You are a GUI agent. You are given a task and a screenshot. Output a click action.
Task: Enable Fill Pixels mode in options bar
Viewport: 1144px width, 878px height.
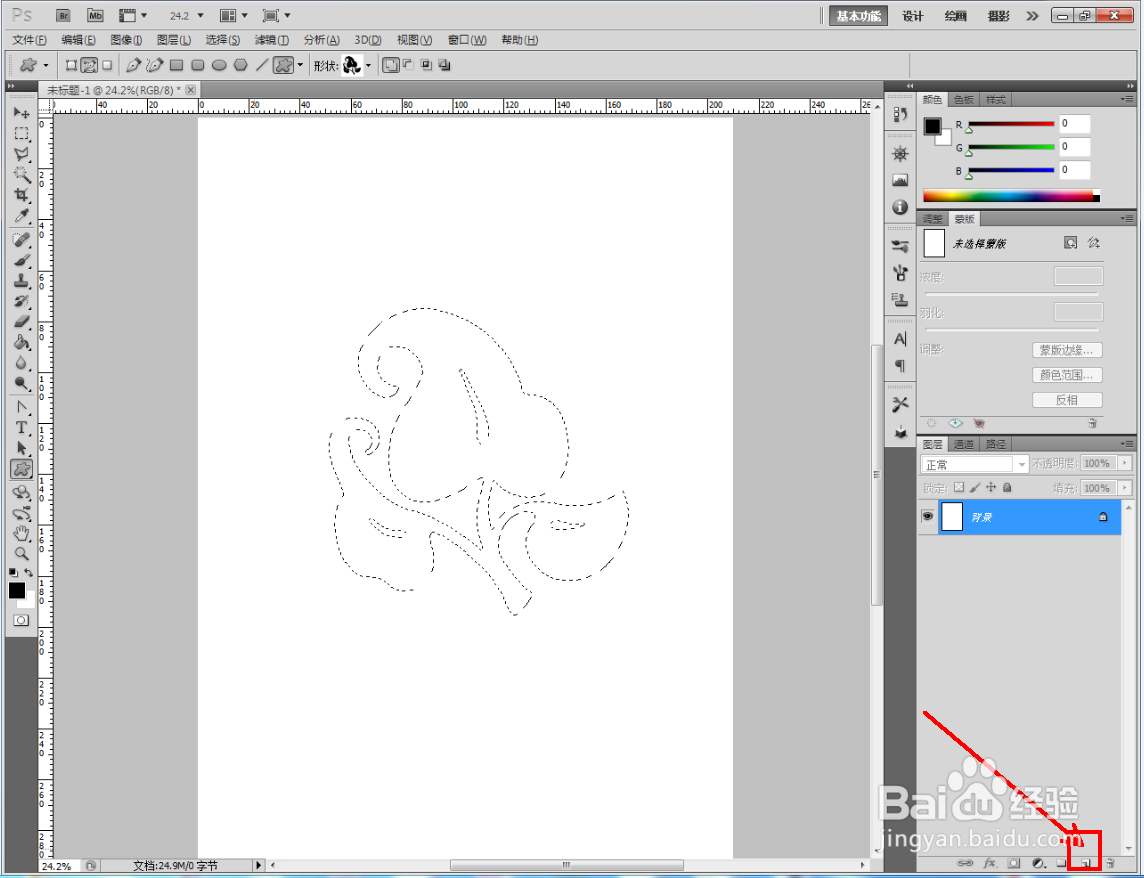(107, 66)
